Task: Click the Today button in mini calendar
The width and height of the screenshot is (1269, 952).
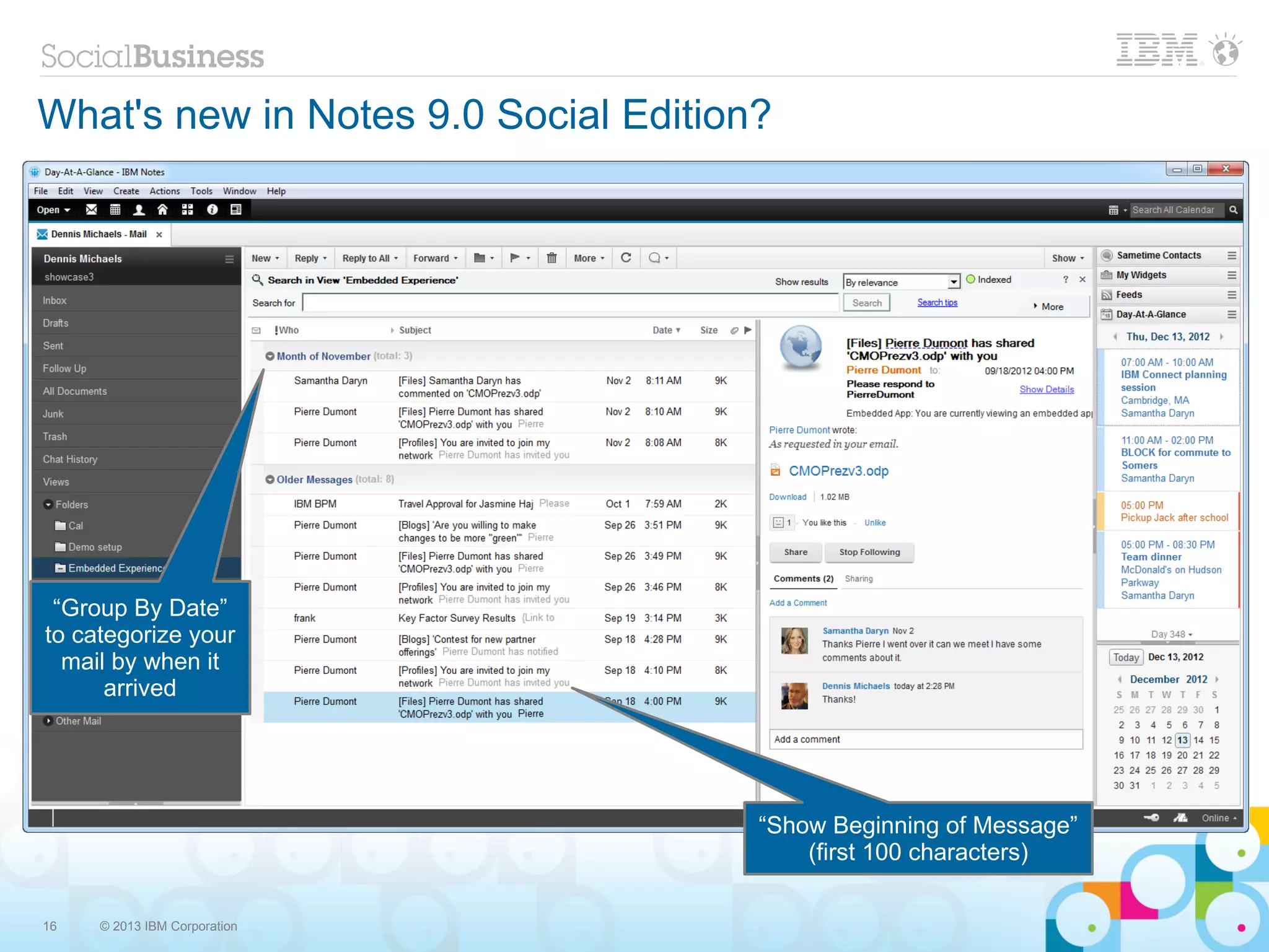Action: point(1126,657)
